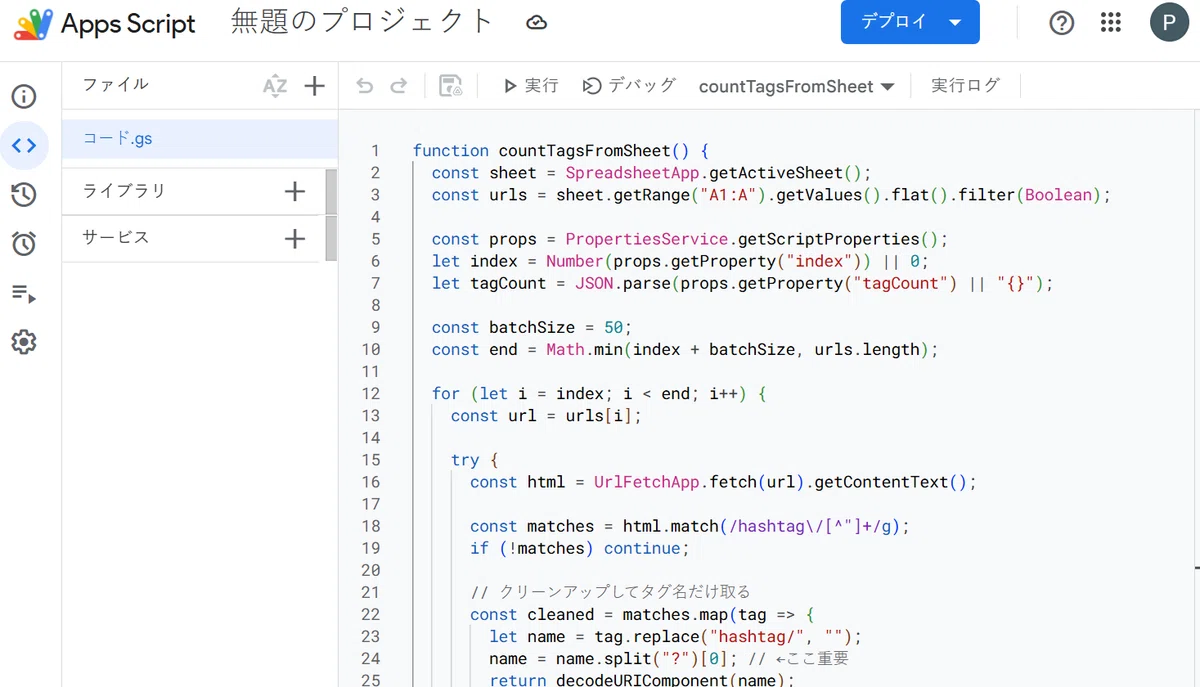Click the サービス section label
Image resolution: width=1200 pixels, height=687 pixels.
(116, 238)
